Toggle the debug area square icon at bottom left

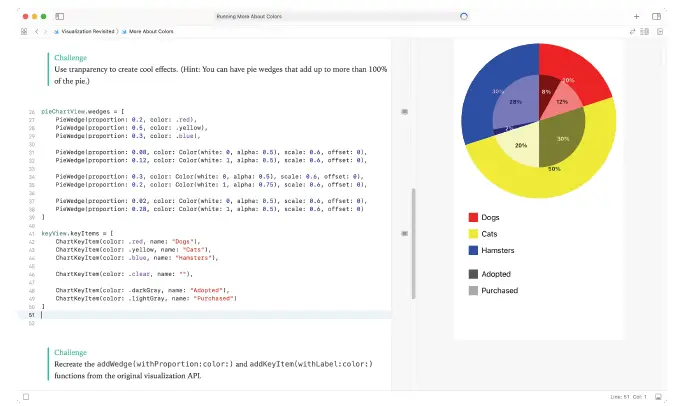pos(26,397)
